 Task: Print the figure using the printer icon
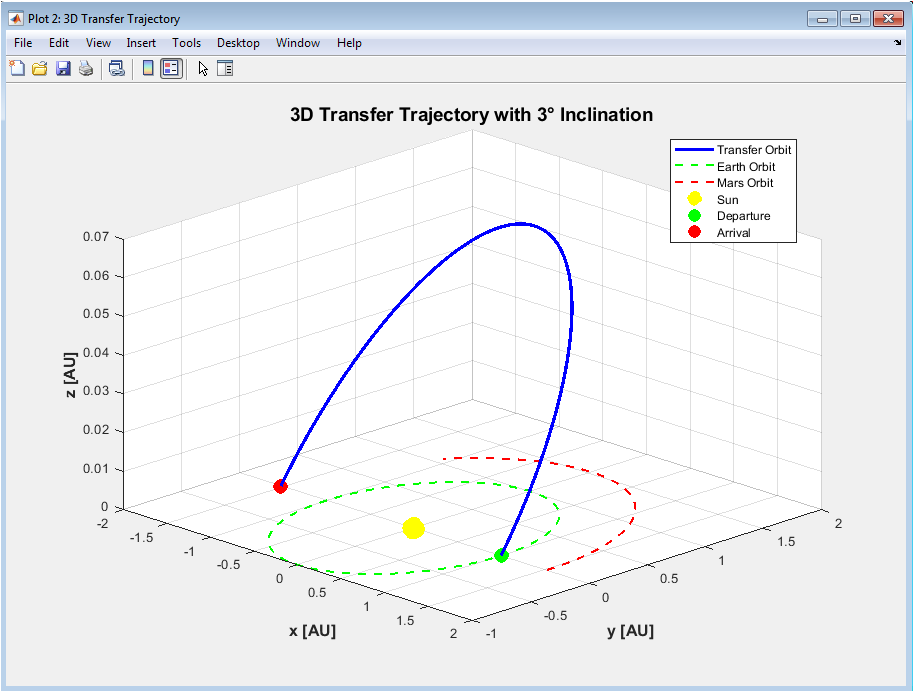click(x=86, y=68)
